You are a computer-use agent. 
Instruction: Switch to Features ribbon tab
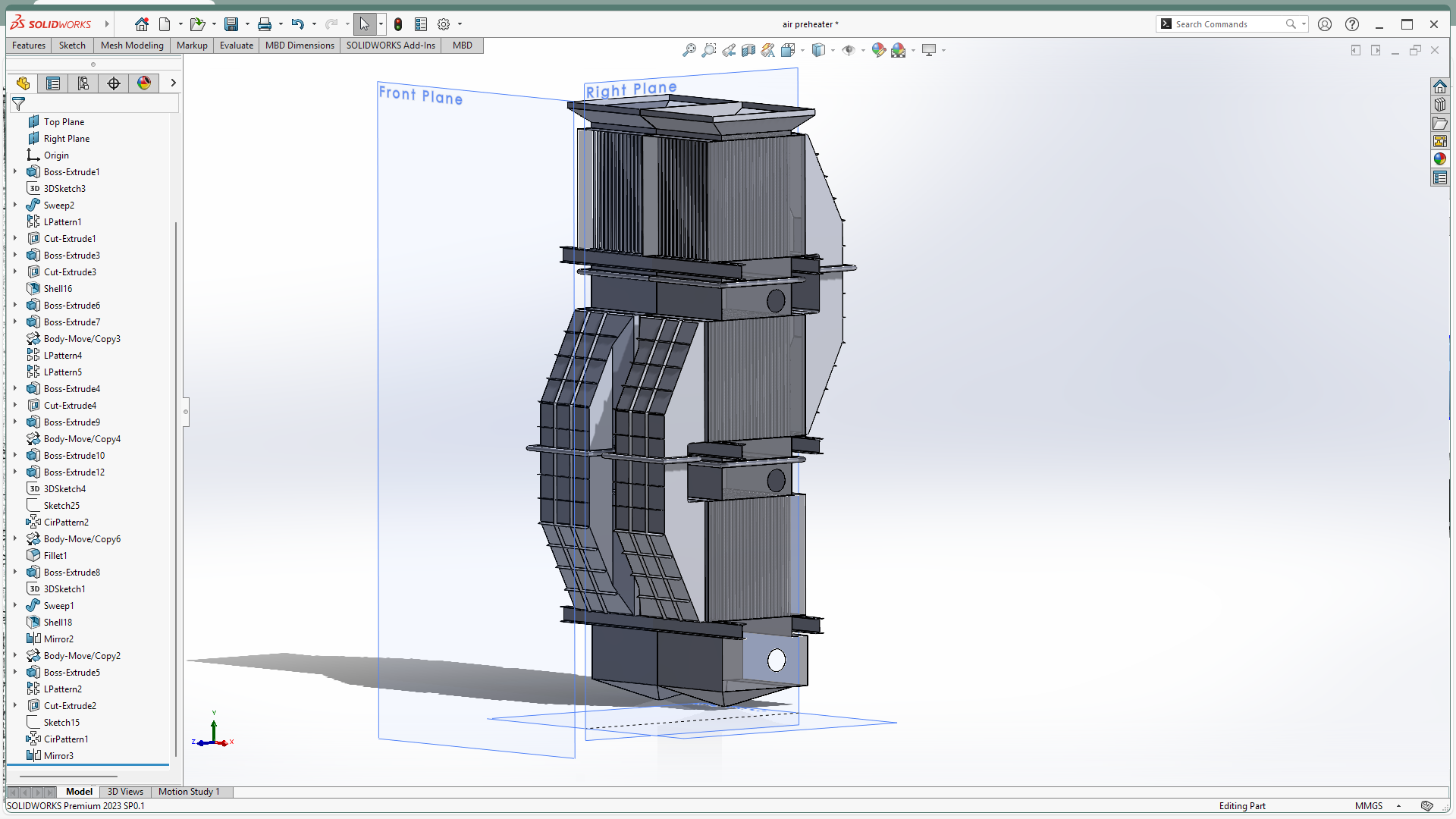29,45
